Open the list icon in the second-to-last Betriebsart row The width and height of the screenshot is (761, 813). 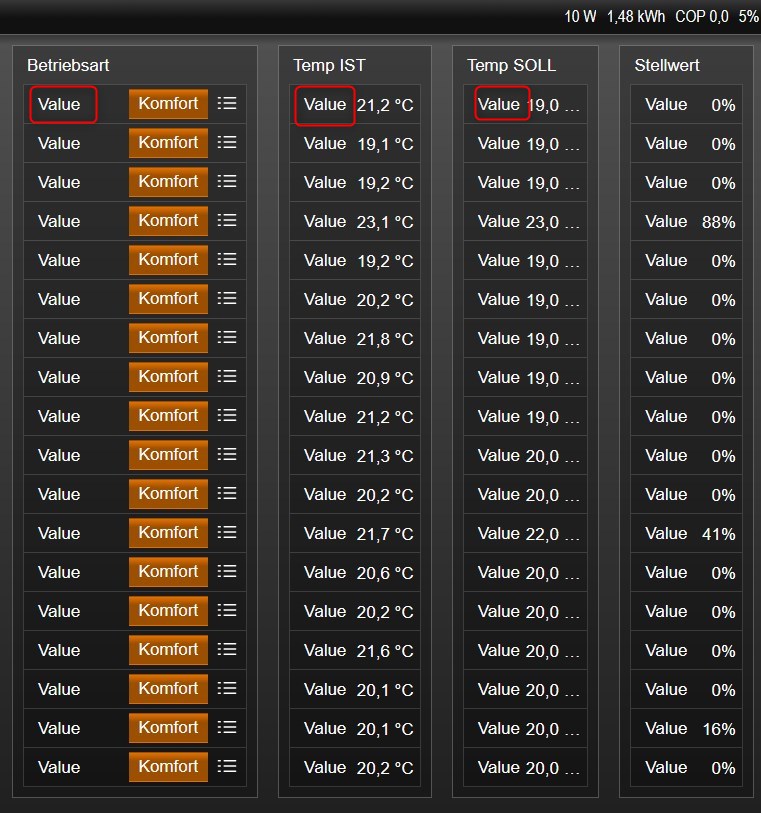(227, 727)
